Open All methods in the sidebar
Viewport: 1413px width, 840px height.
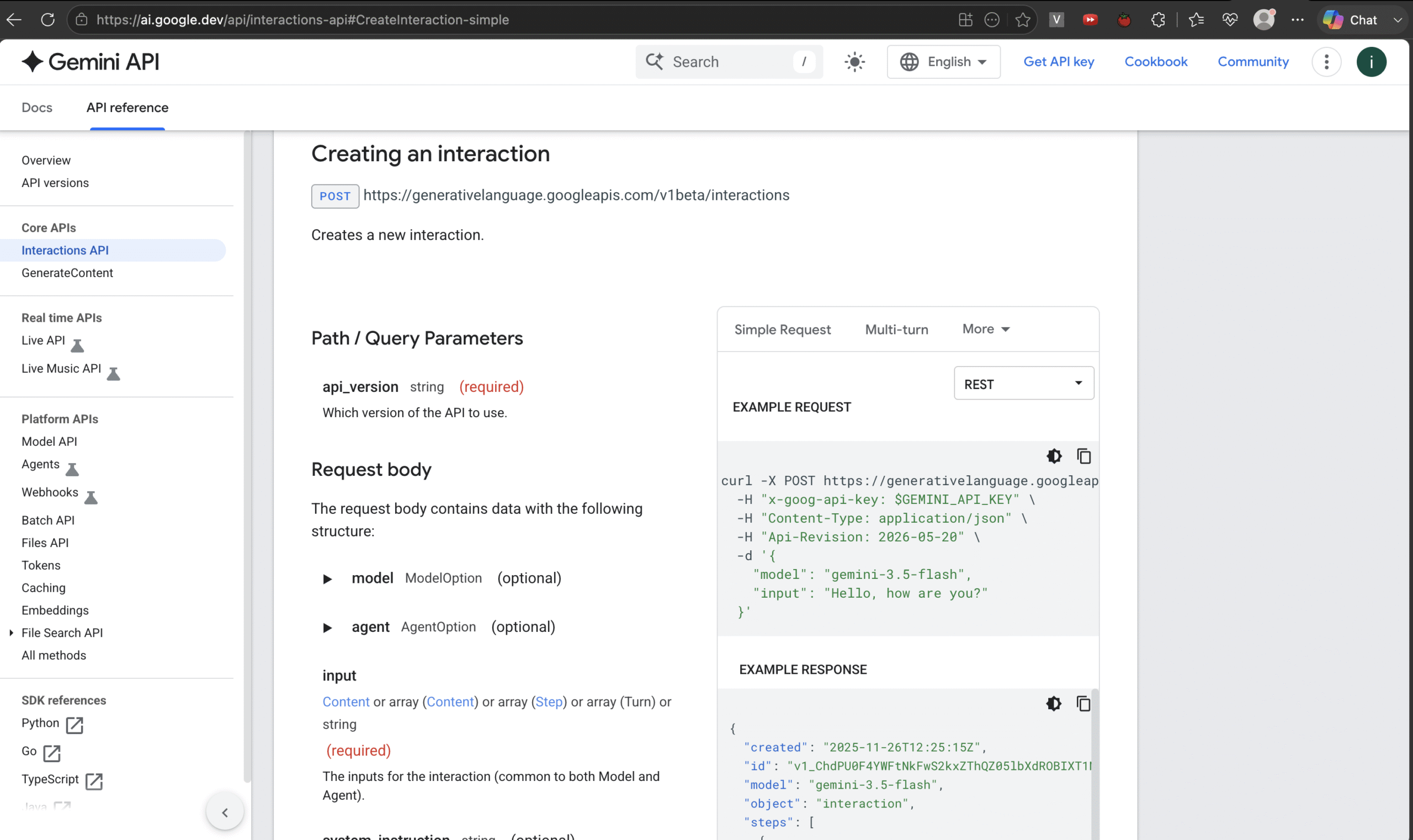click(x=54, y=656)
